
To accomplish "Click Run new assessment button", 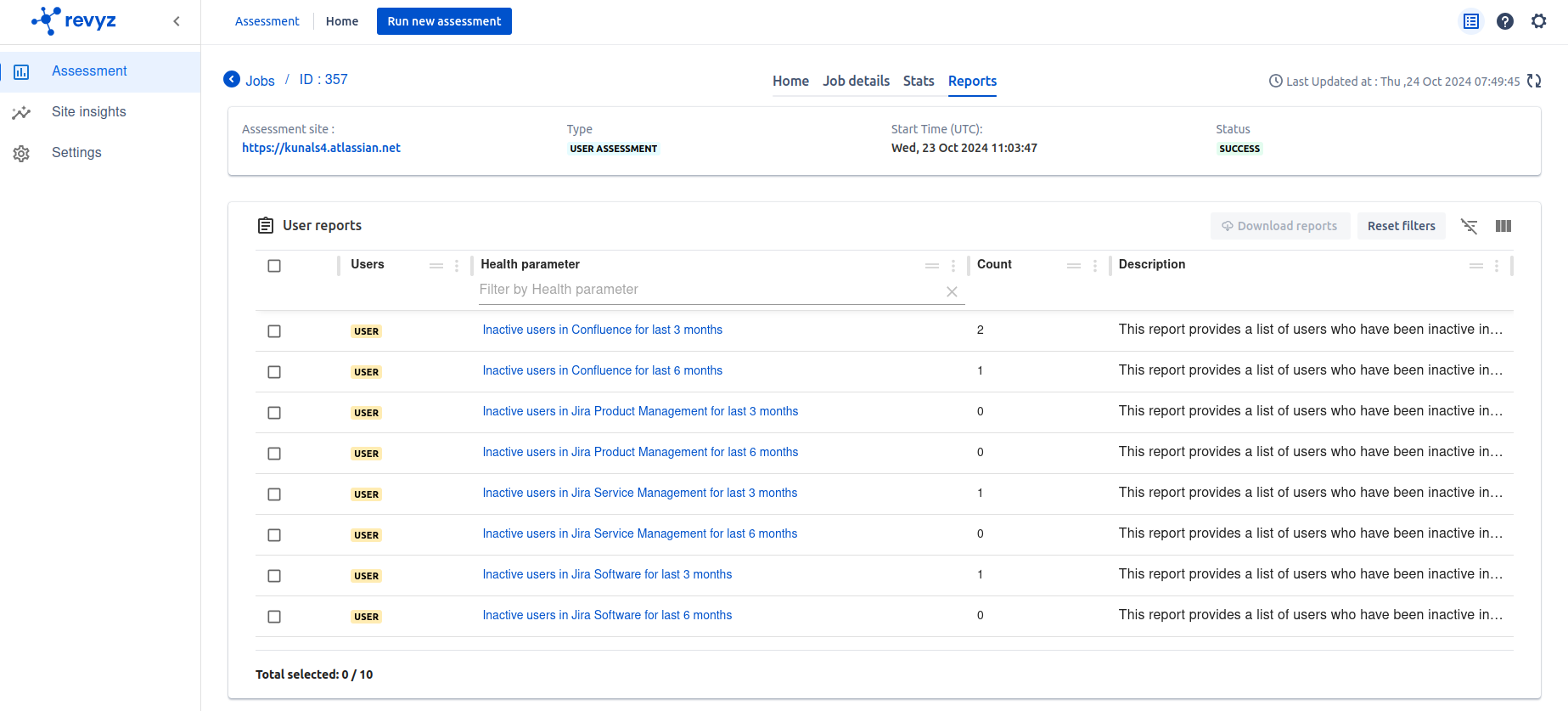I will pos(444,21).
